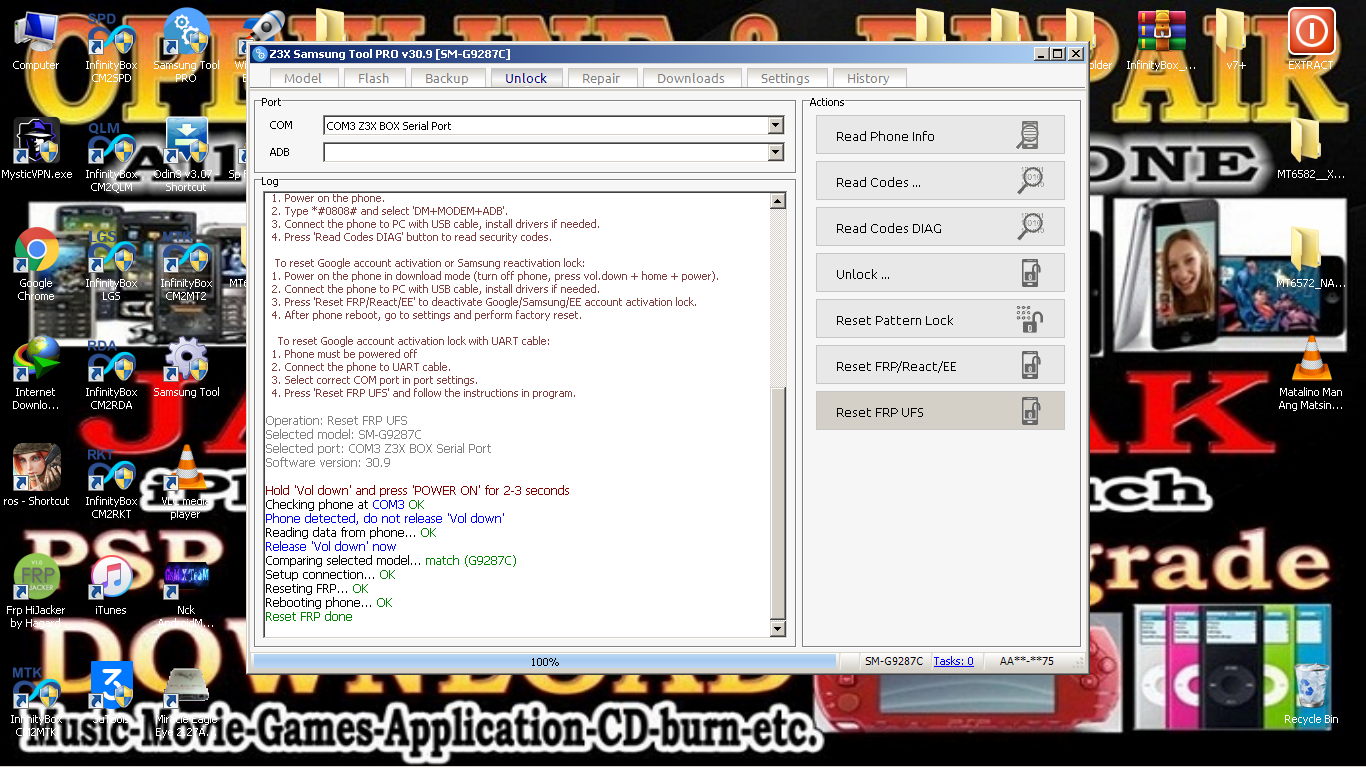Open the Samsung Tool gear icon
The image size is (1366, 768).
tap(186, 367)
